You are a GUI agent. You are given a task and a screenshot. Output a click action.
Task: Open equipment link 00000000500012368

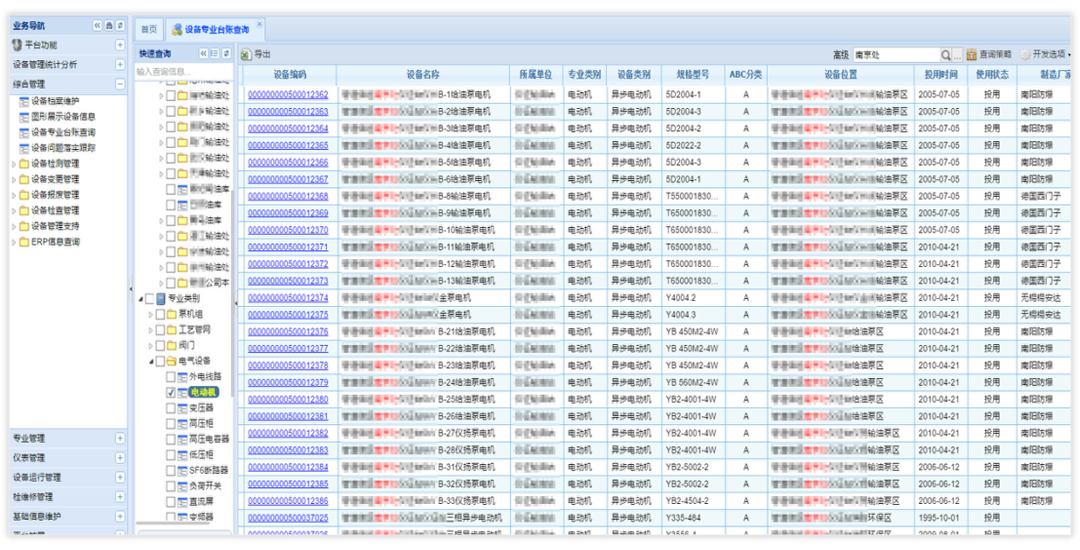point(288,195)
